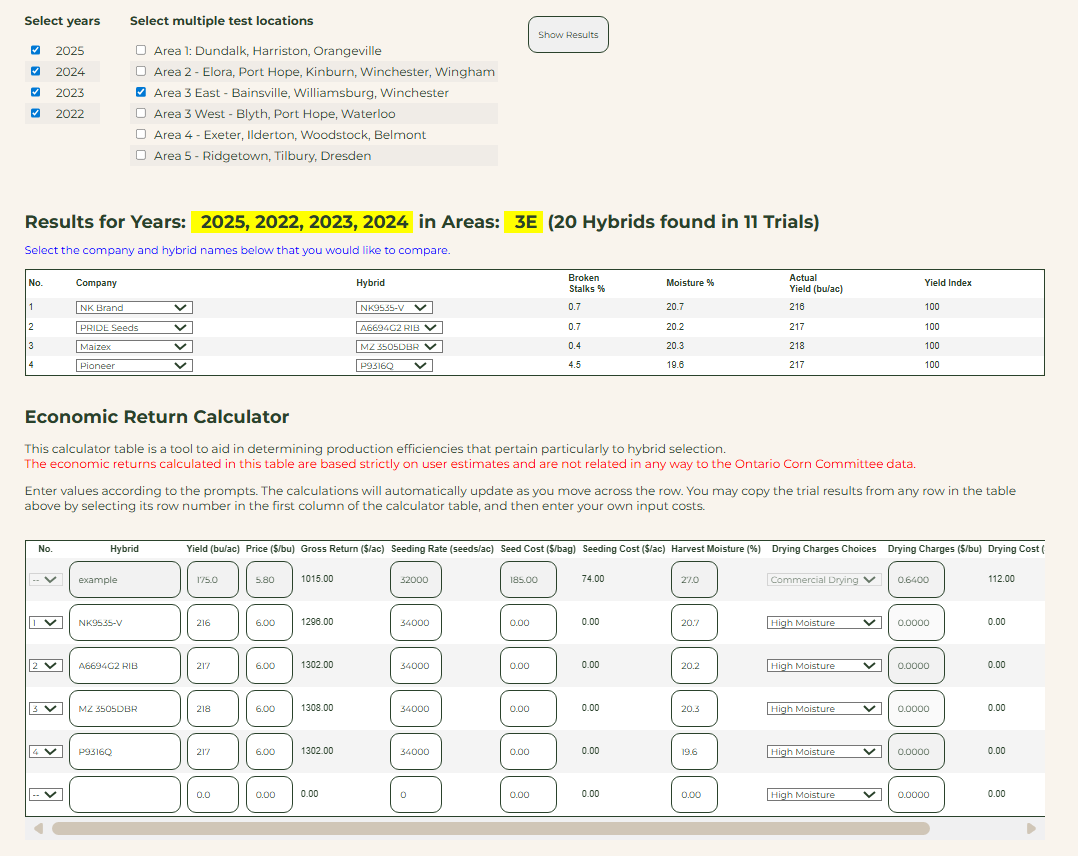This screenshot has width=1078, height=856.
Task: Open the Pioneer company dropdown
Action: click(134, 366)
